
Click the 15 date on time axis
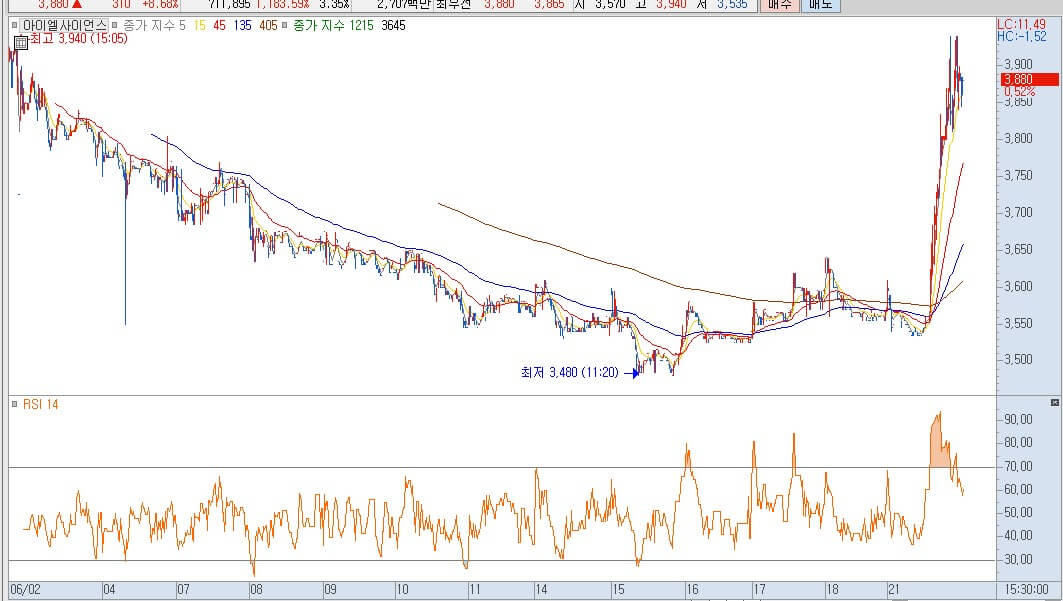(618, 589)
